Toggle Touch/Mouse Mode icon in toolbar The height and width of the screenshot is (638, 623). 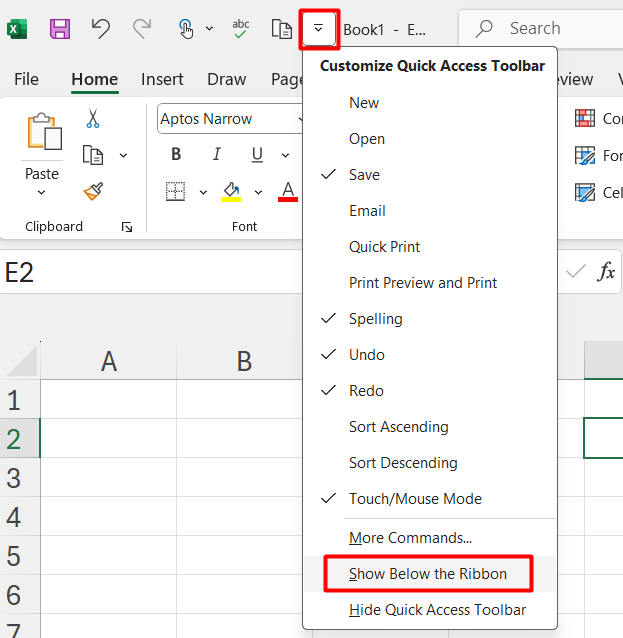[186, 29]
